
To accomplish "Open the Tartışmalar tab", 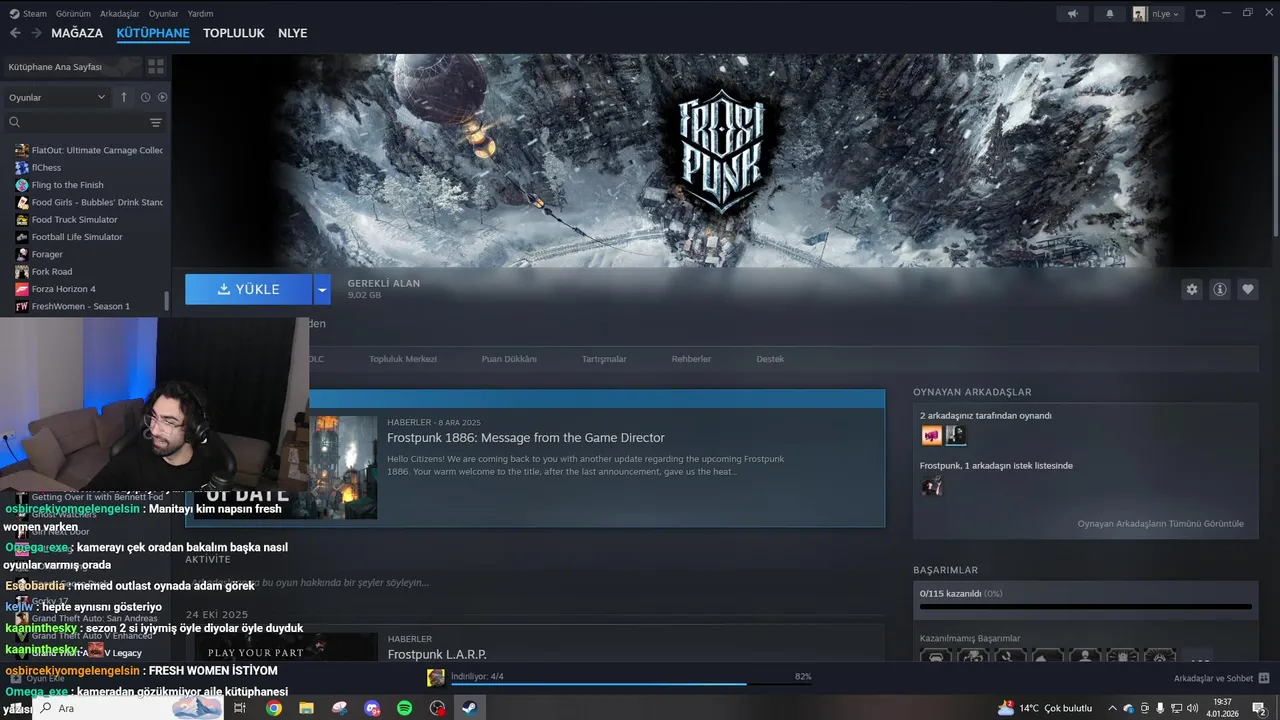I will click(604, 359).
